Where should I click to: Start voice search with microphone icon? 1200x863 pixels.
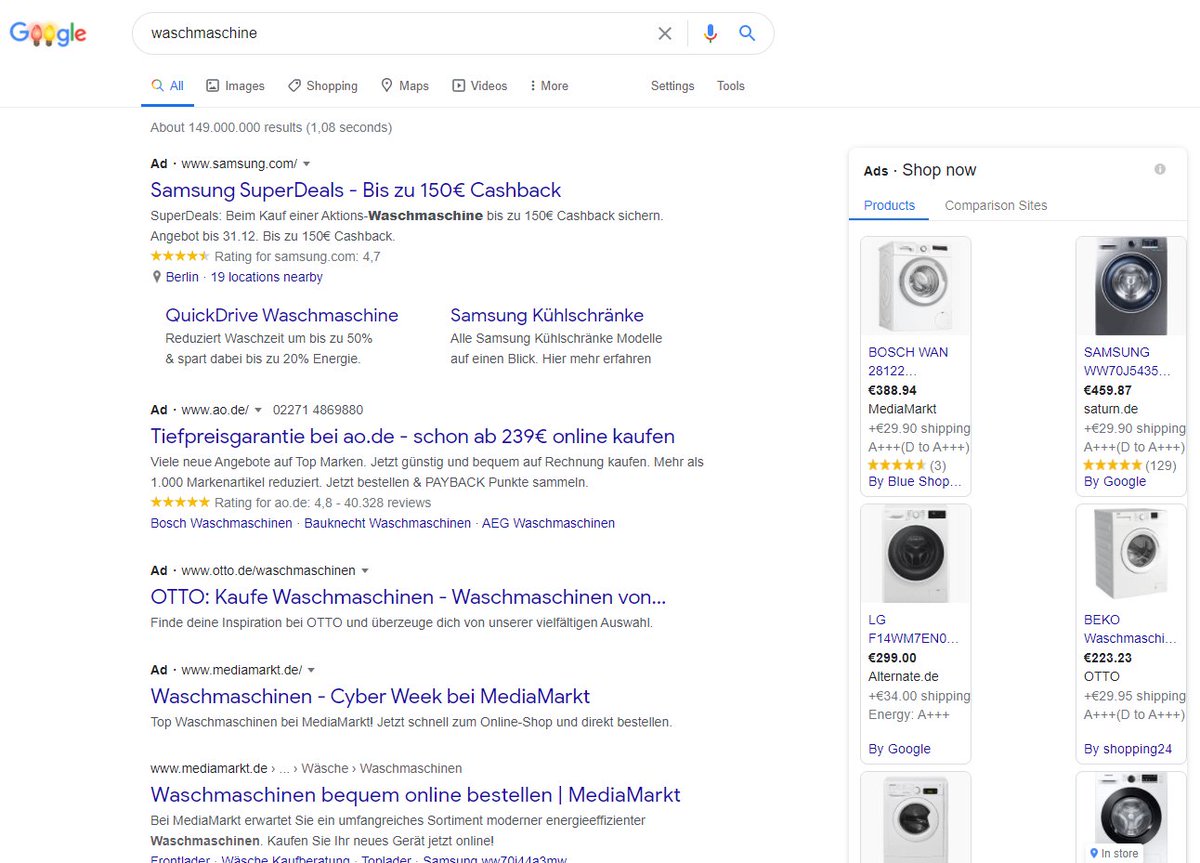point(710,33)
